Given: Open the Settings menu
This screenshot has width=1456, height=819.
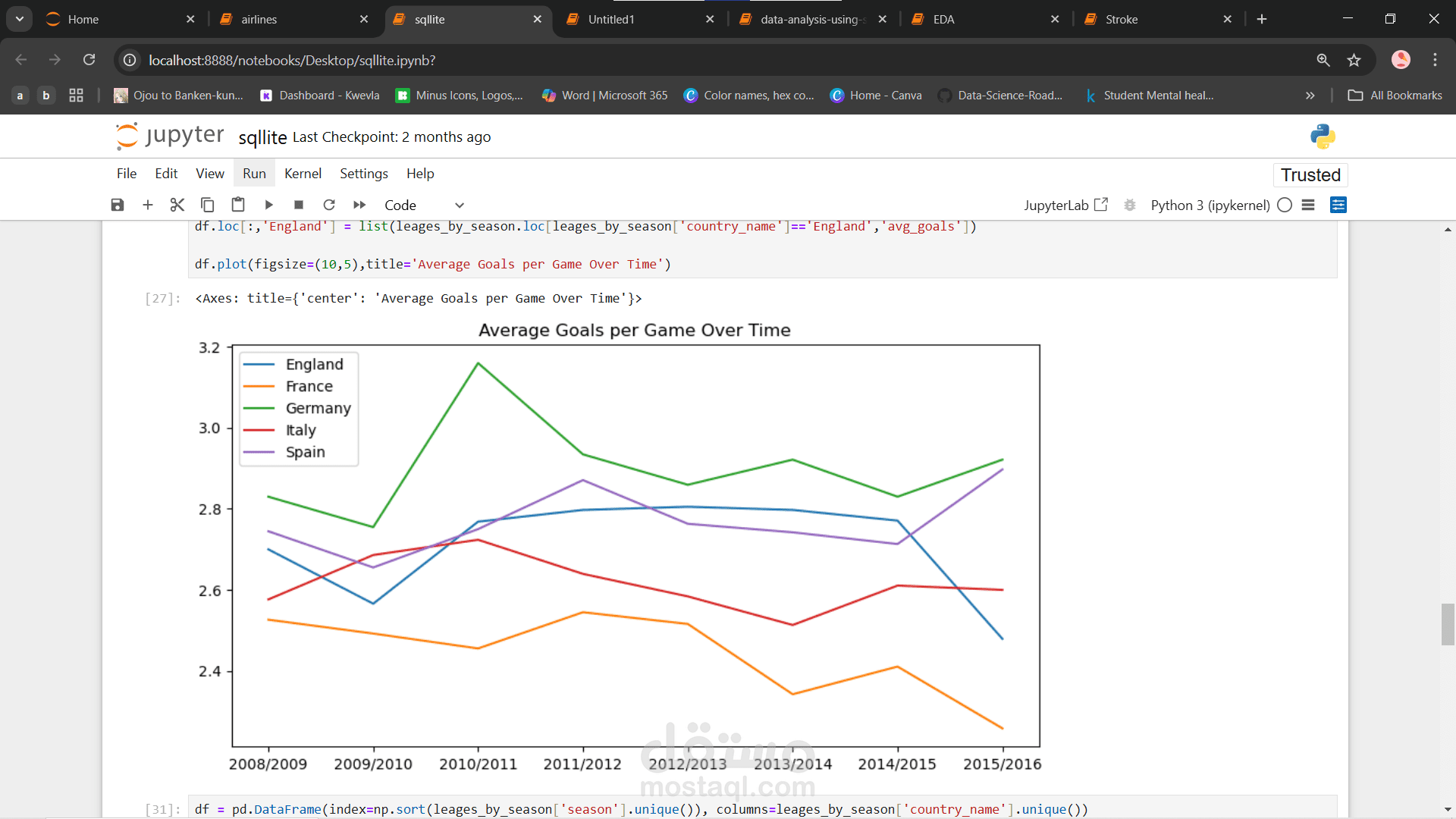Looking at the screenshot, I should [x=363, y=174].
